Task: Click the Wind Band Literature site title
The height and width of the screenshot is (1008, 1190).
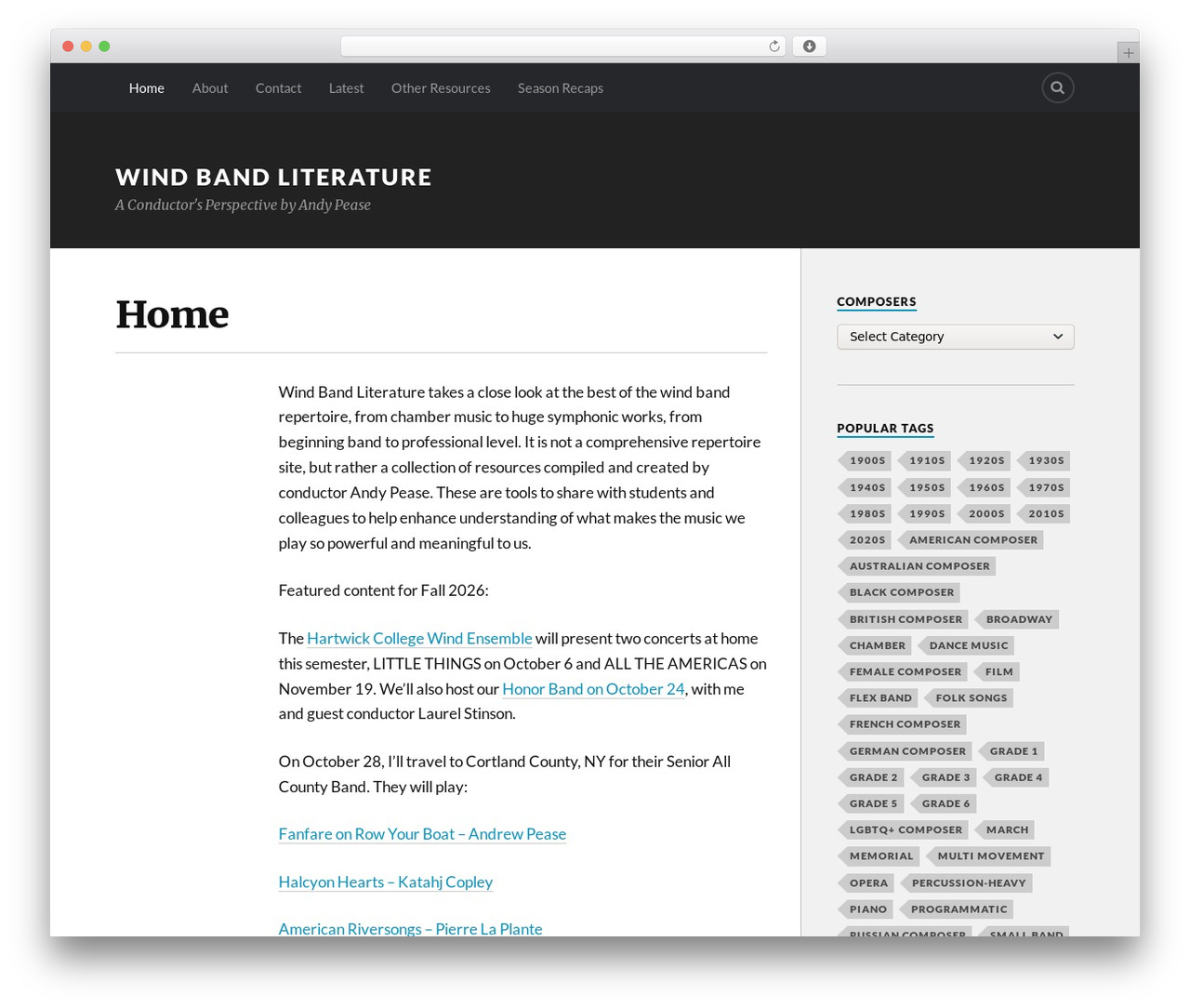Action: coord(273,177)
